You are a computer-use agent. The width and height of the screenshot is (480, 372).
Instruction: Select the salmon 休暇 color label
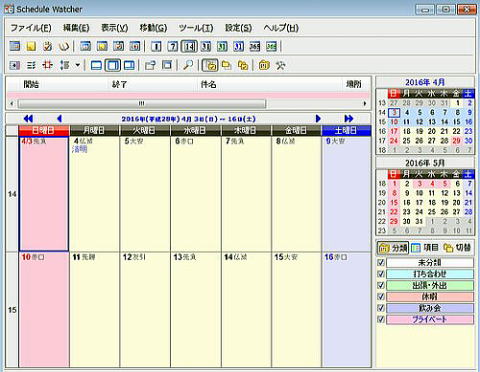[x=430, y=297]
